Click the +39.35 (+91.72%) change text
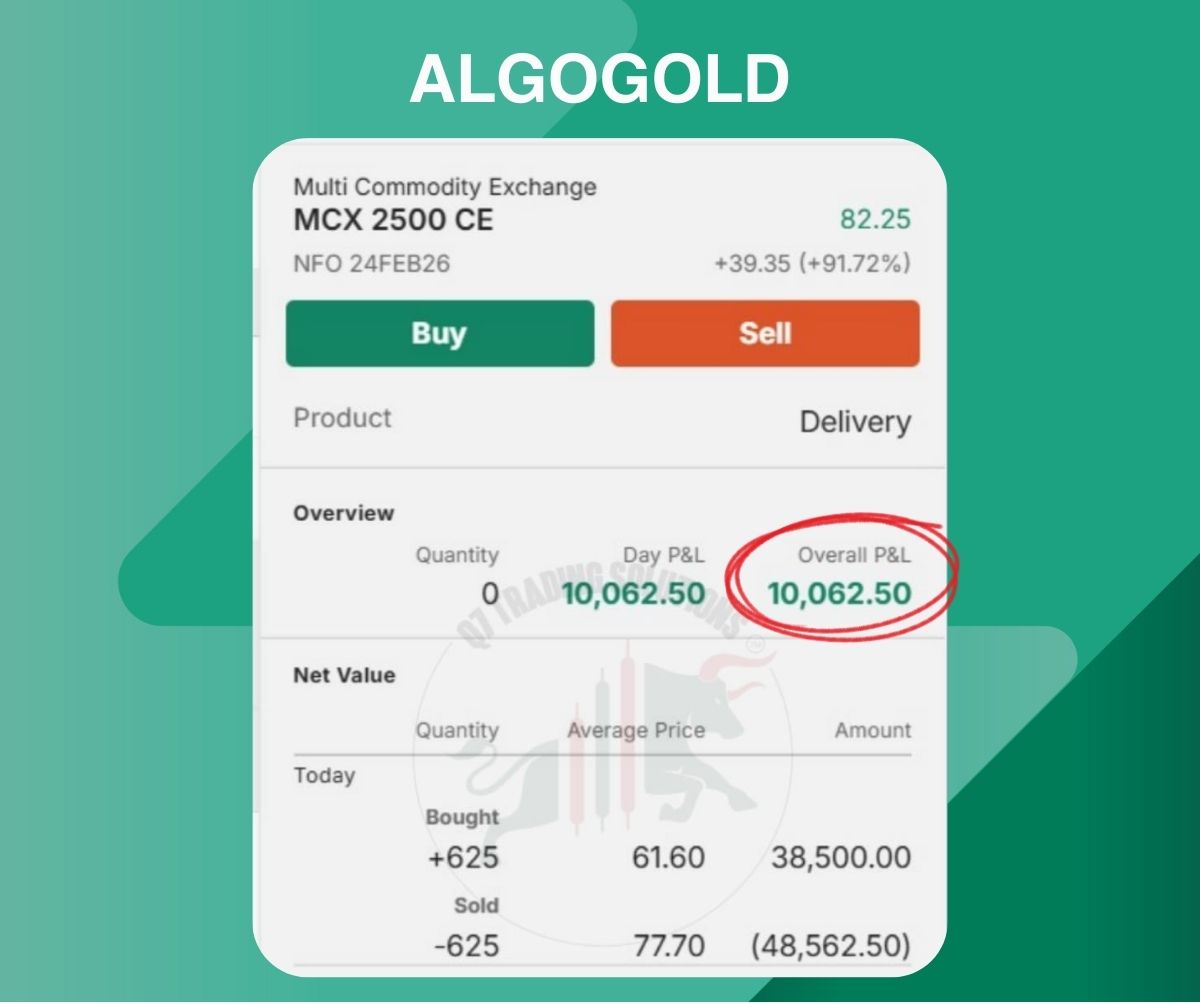This screenshot has height=1004, width=1200. [811, 264]
